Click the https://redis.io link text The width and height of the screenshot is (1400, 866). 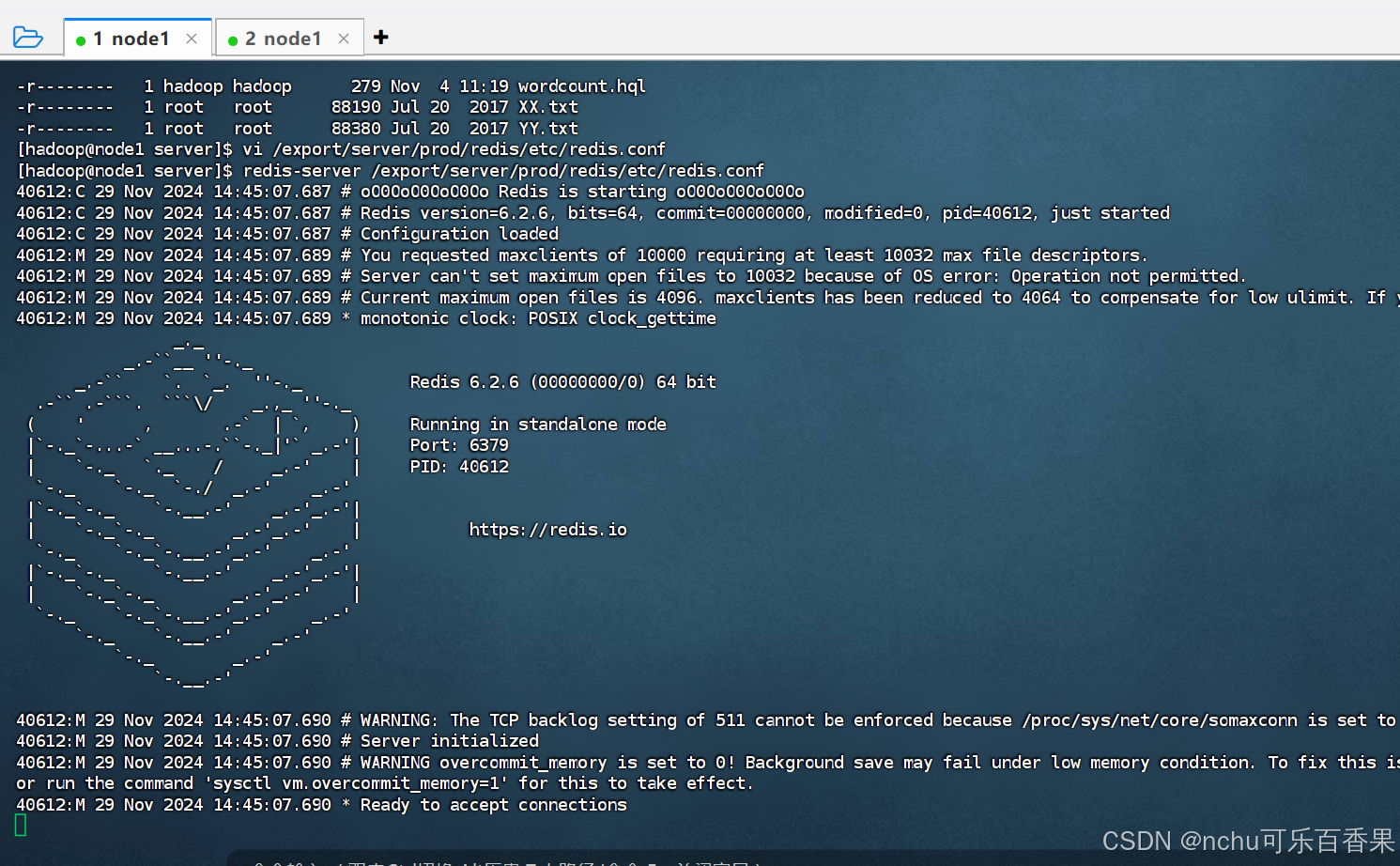[x=547, y=530]
